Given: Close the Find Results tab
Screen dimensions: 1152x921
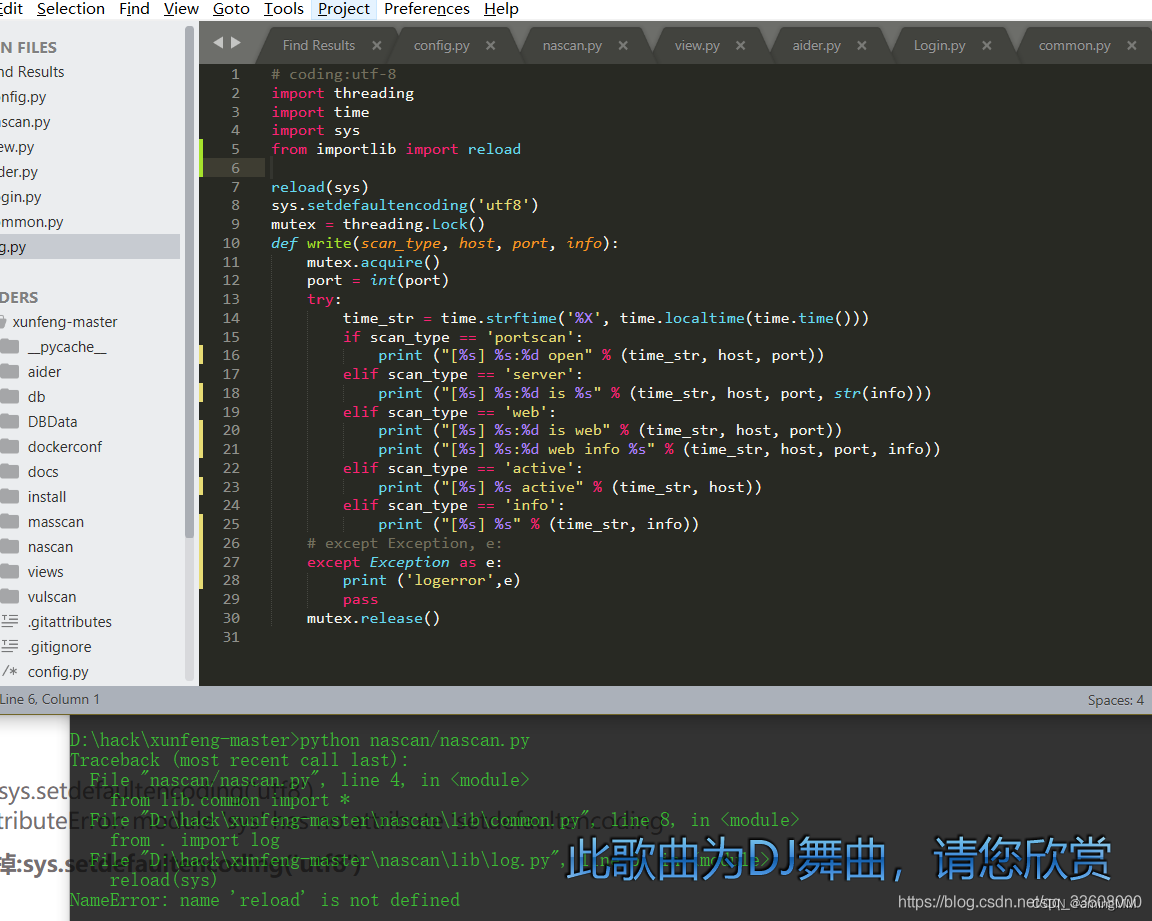Looking at the screenshot, I should tap(377, 46).
